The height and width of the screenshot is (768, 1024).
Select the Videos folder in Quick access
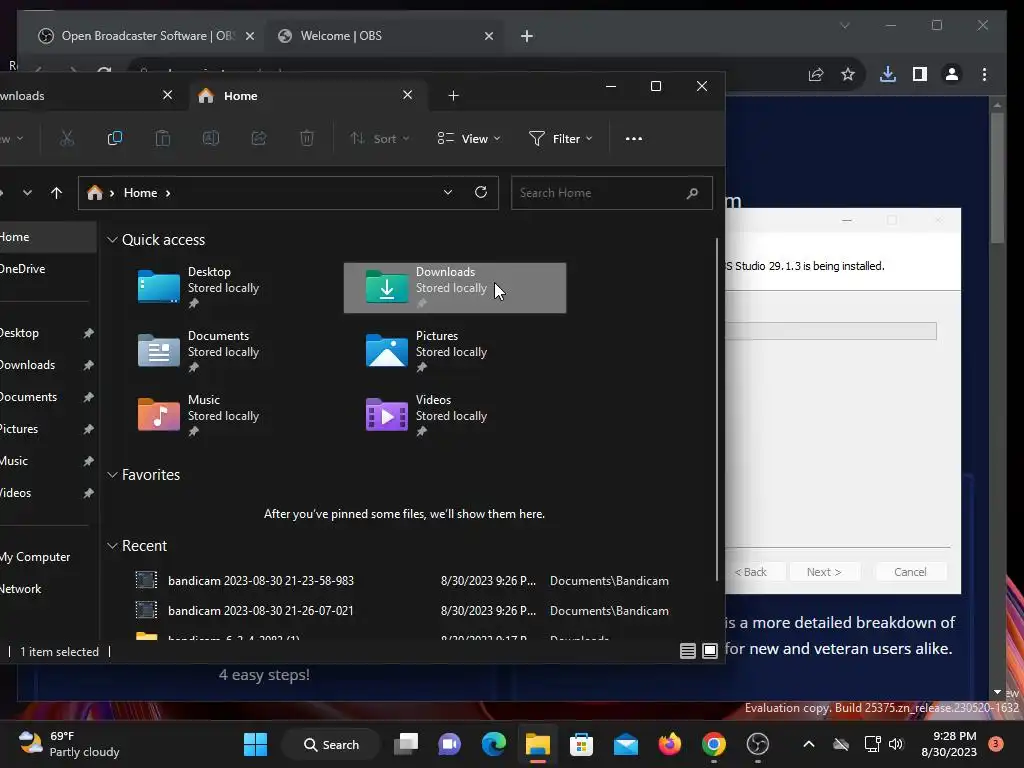tap(455, 415)
